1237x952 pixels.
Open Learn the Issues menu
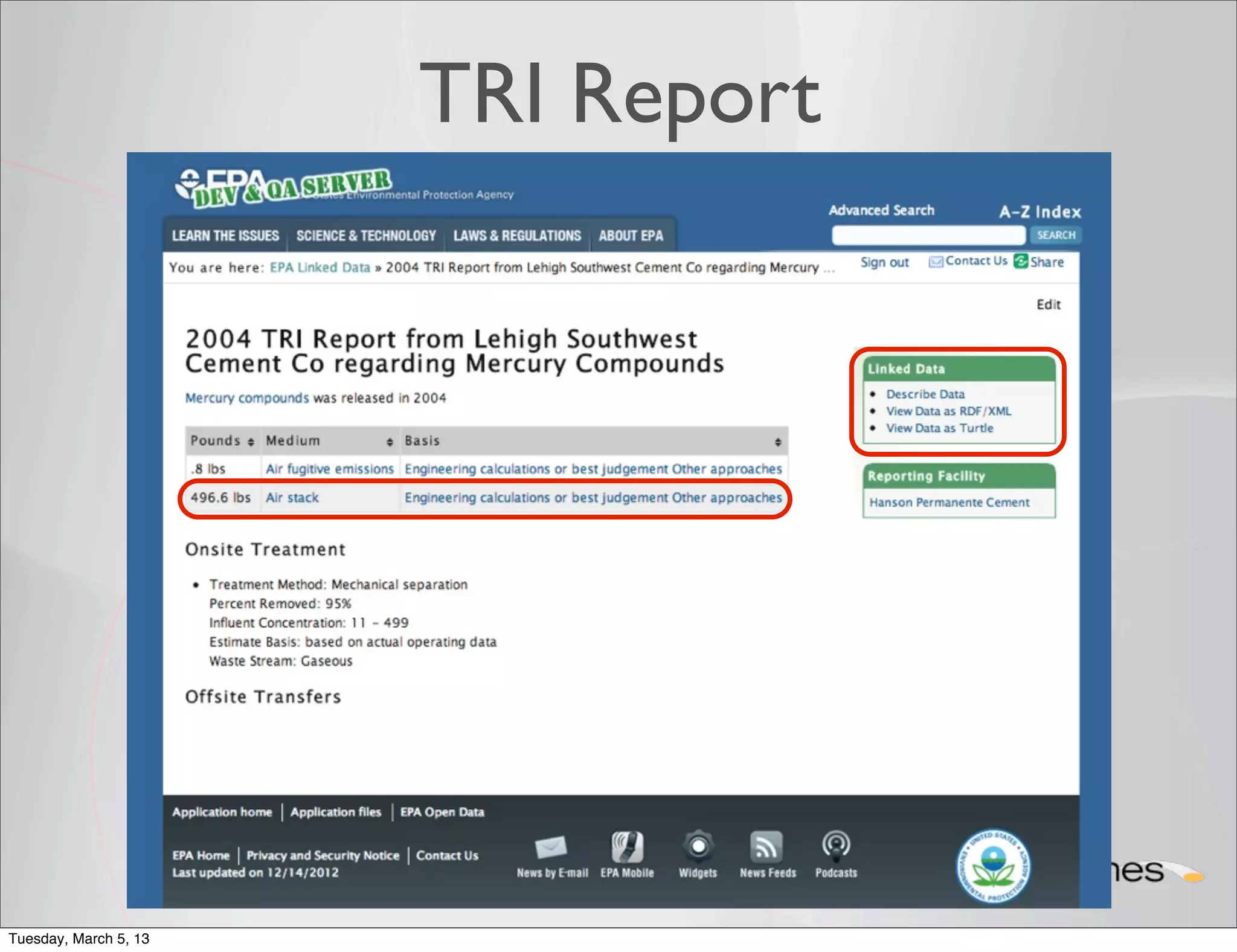pos(226,236)
